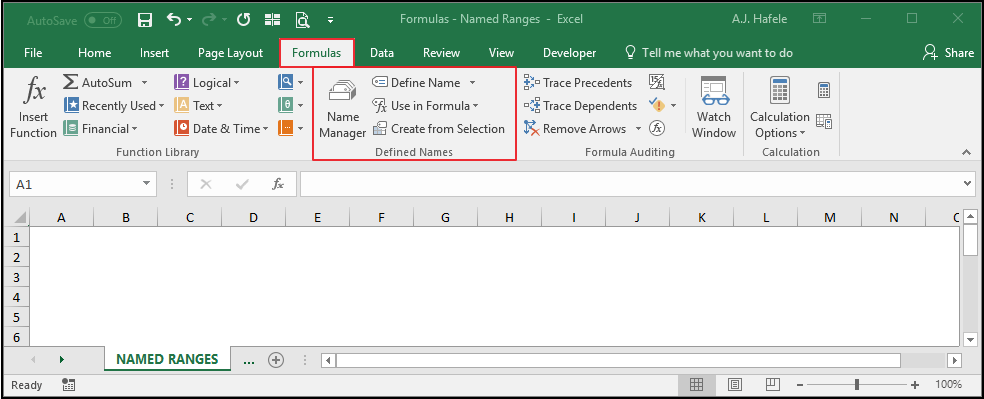Open Ribbon Display Options in the title bar
Viewport: 984px width, 399px height.
pos(819,19)
